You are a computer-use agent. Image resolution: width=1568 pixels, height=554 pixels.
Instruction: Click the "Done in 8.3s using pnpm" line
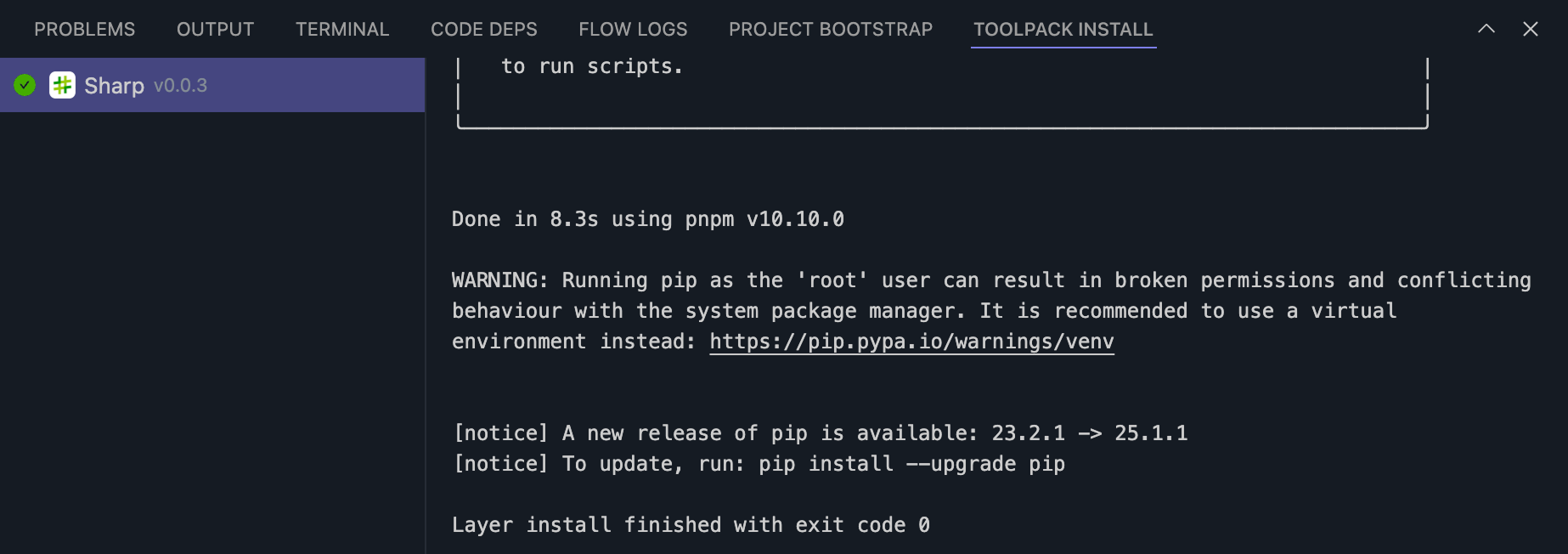pos(647,219)
